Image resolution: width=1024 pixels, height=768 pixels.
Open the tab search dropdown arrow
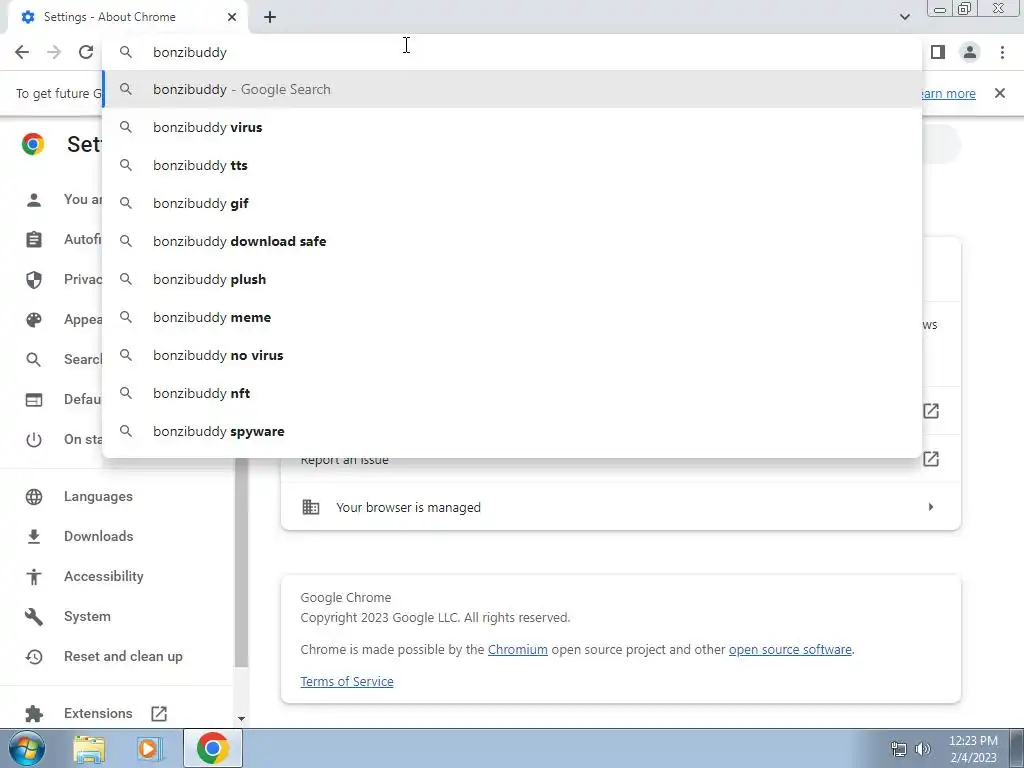[904, 17]
